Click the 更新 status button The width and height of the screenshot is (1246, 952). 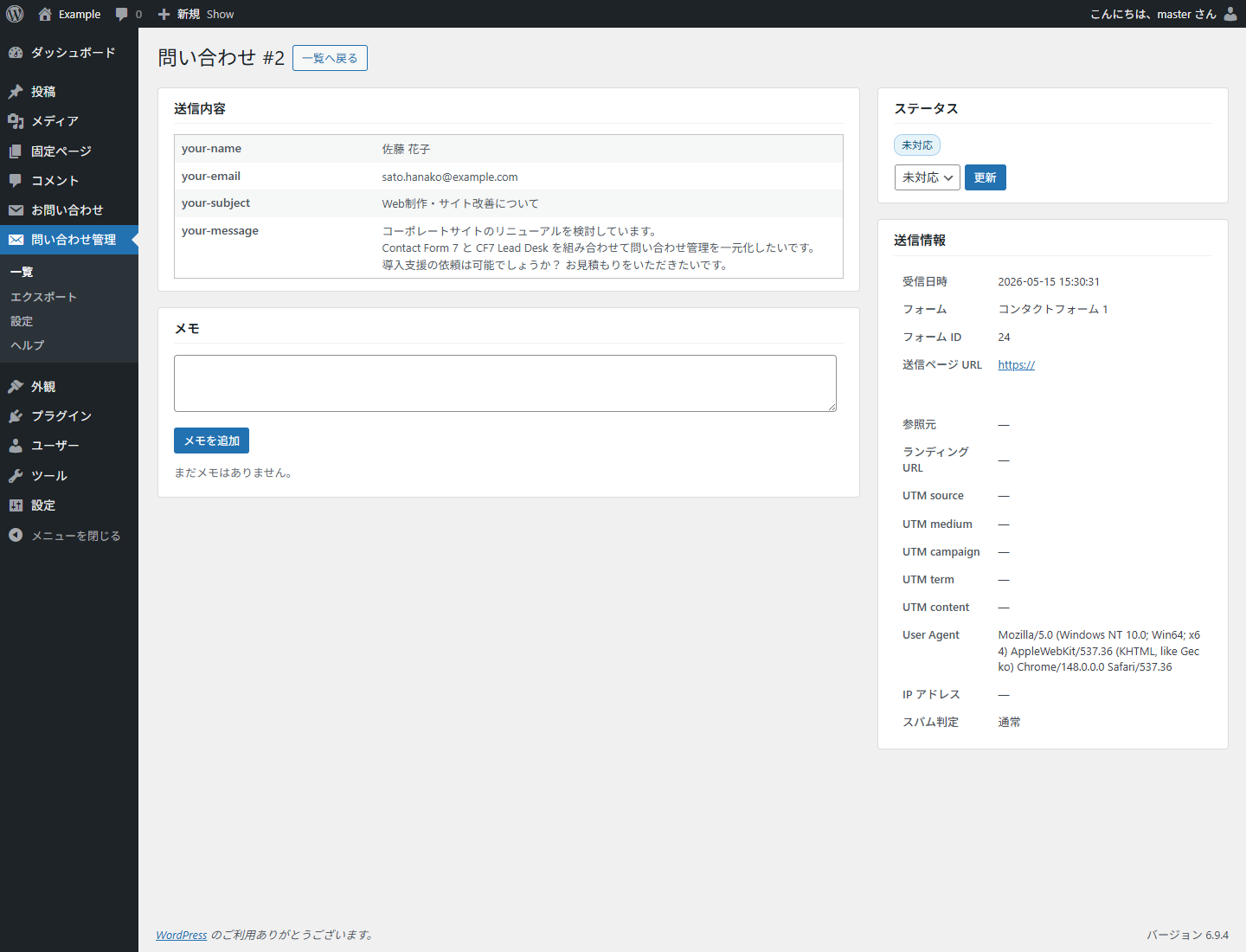click(x=986, y=177)
